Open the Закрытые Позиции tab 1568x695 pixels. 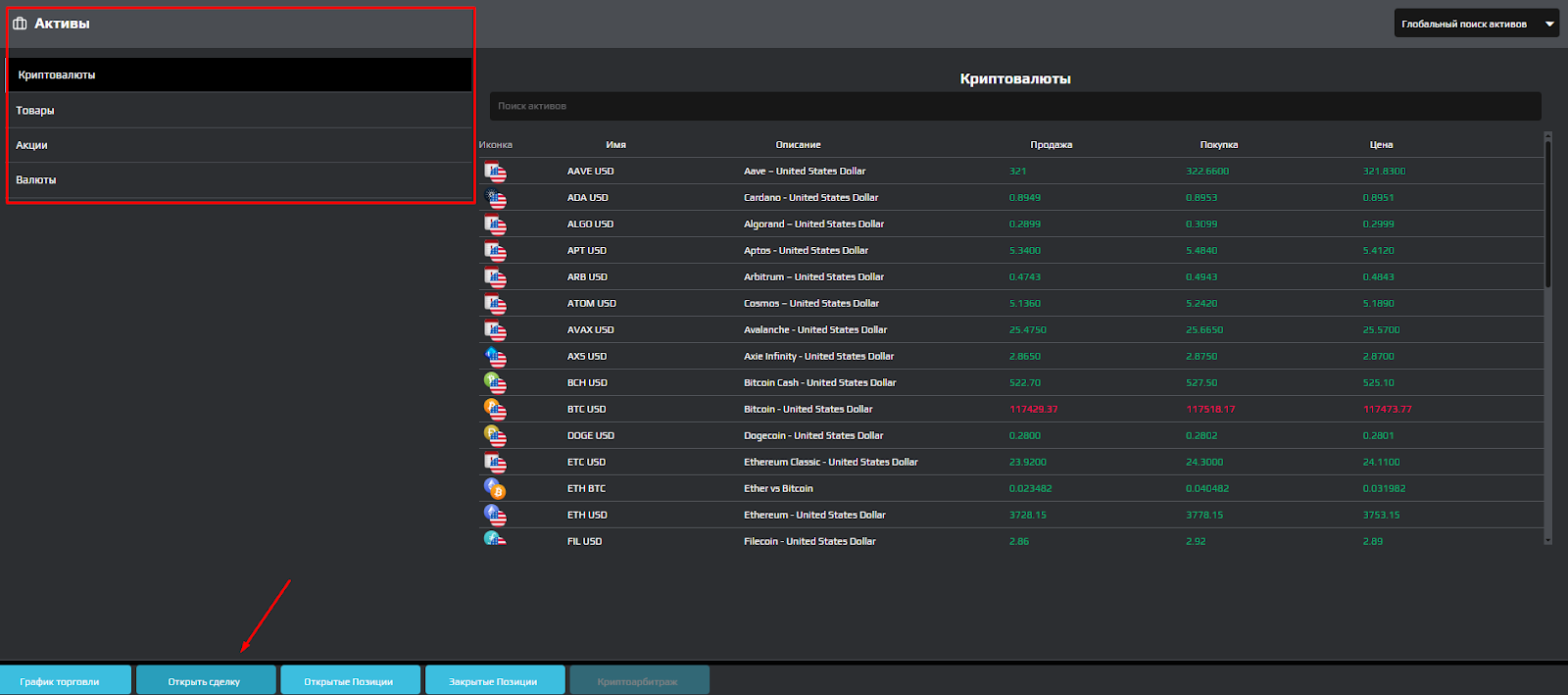click(495, 680)
